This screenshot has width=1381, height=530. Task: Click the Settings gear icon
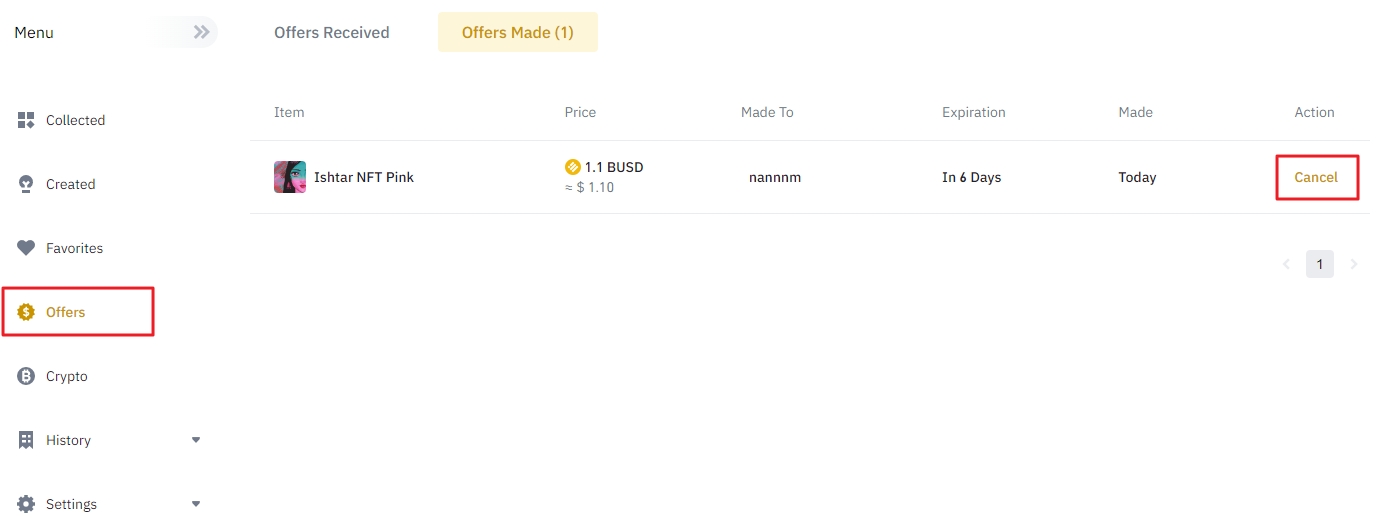[x=26, y=504]
